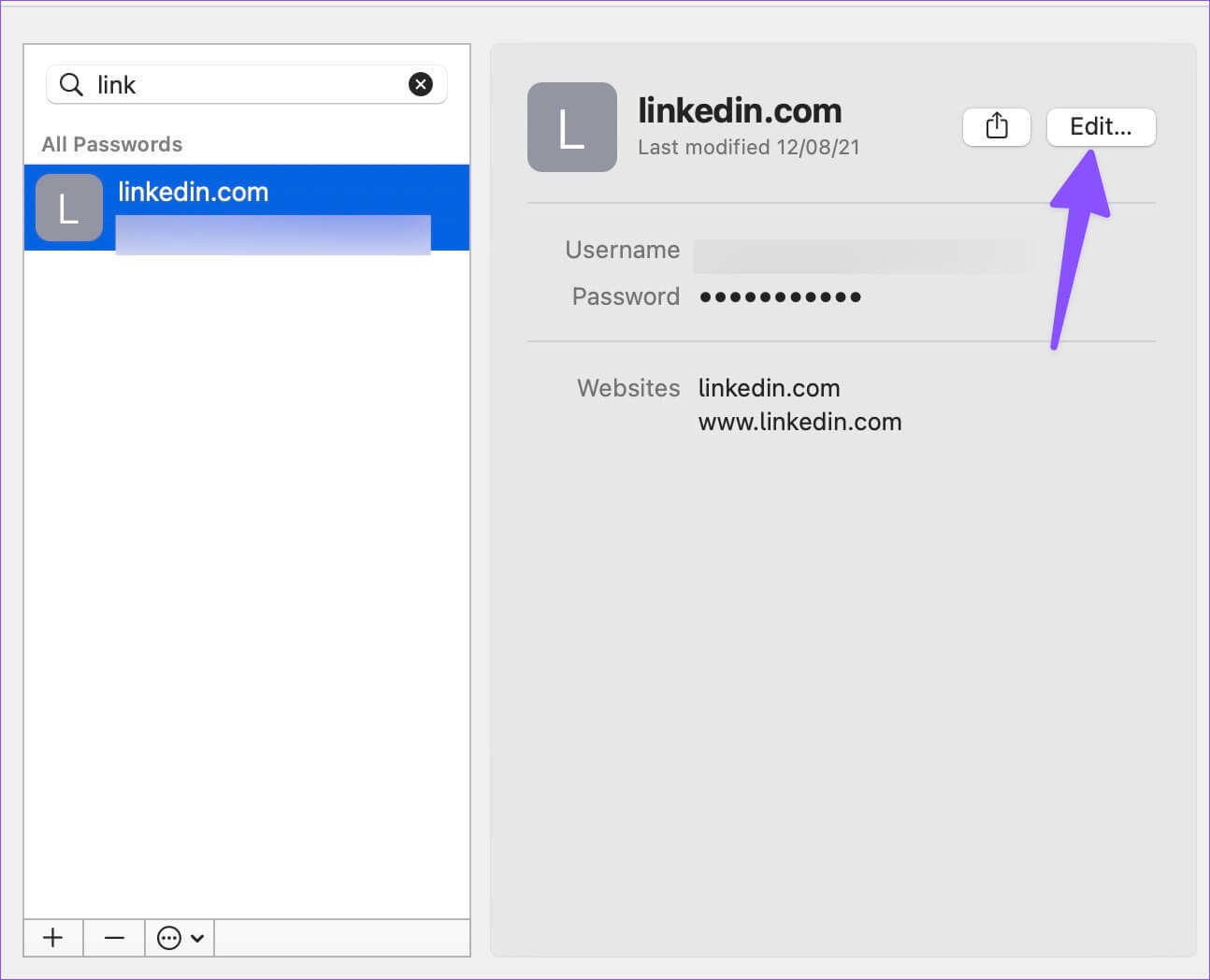Open Edit for linkedin.com
This screenshot has width=1210, height=980.
pyautogui.click(x=1101, y=126)
